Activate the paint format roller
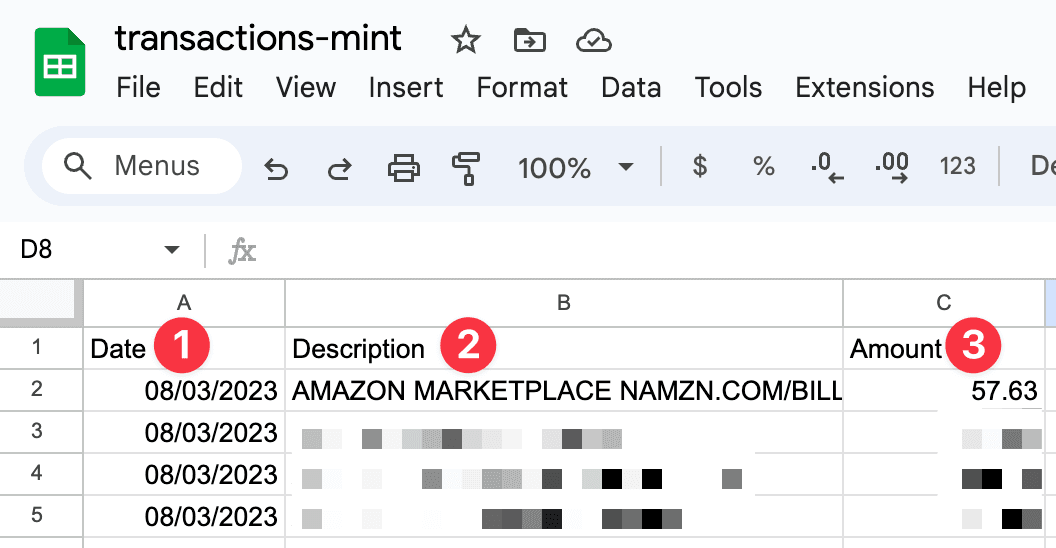The image size is (1056, 548). pos(466,167)
